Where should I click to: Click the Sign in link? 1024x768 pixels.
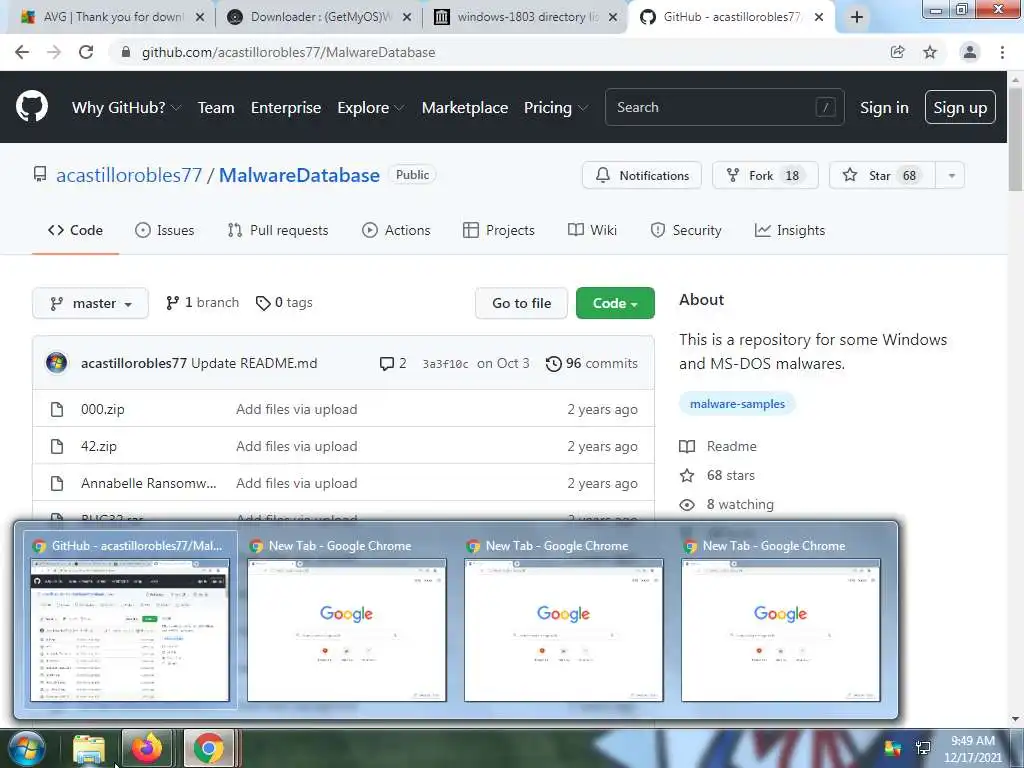(884, 107)
